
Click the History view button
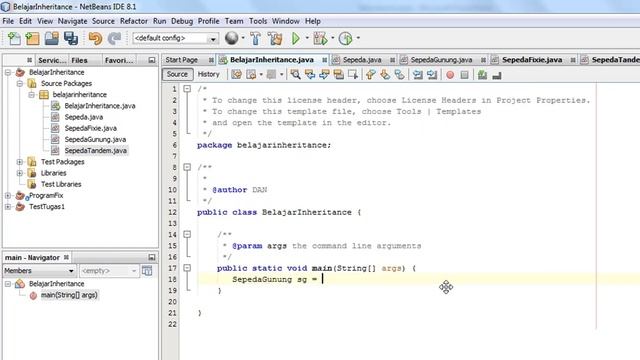pos(208,74)
